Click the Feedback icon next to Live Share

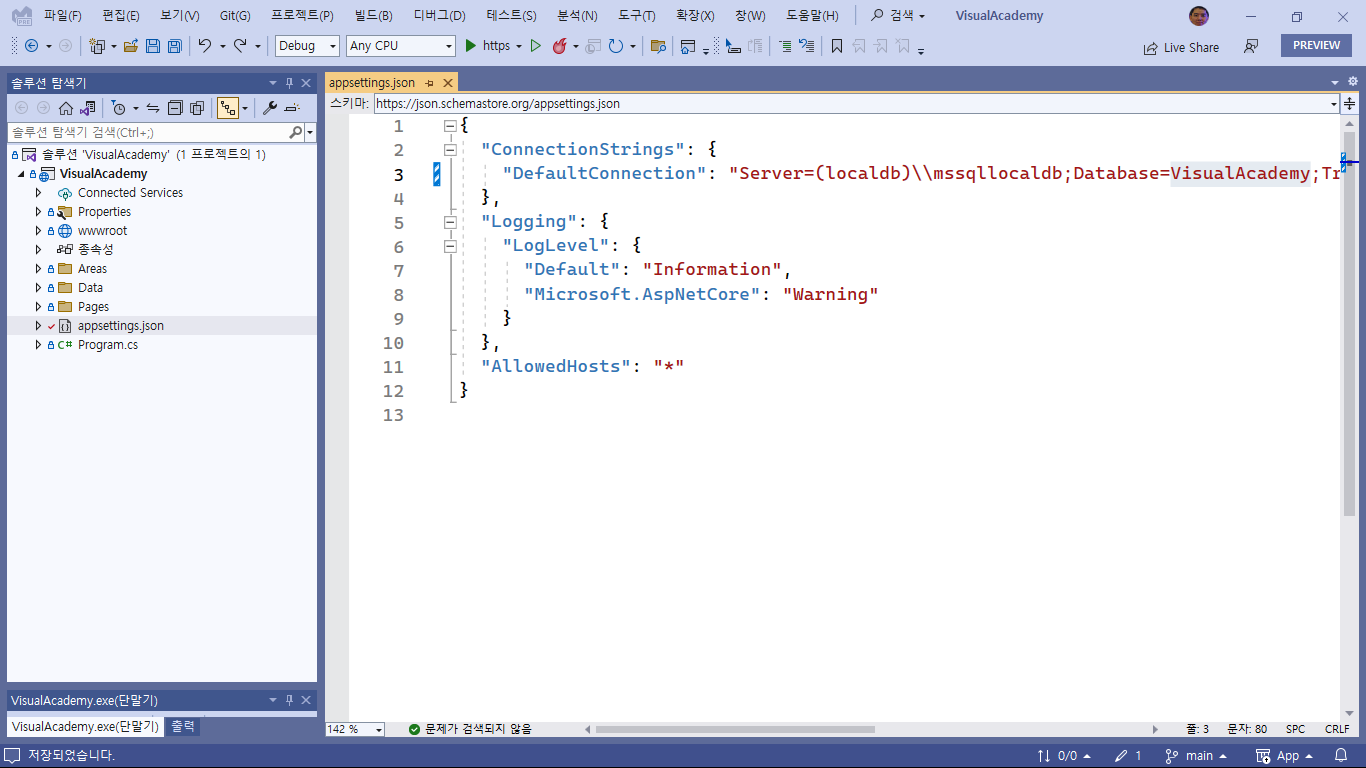[x=1251, y=46]
